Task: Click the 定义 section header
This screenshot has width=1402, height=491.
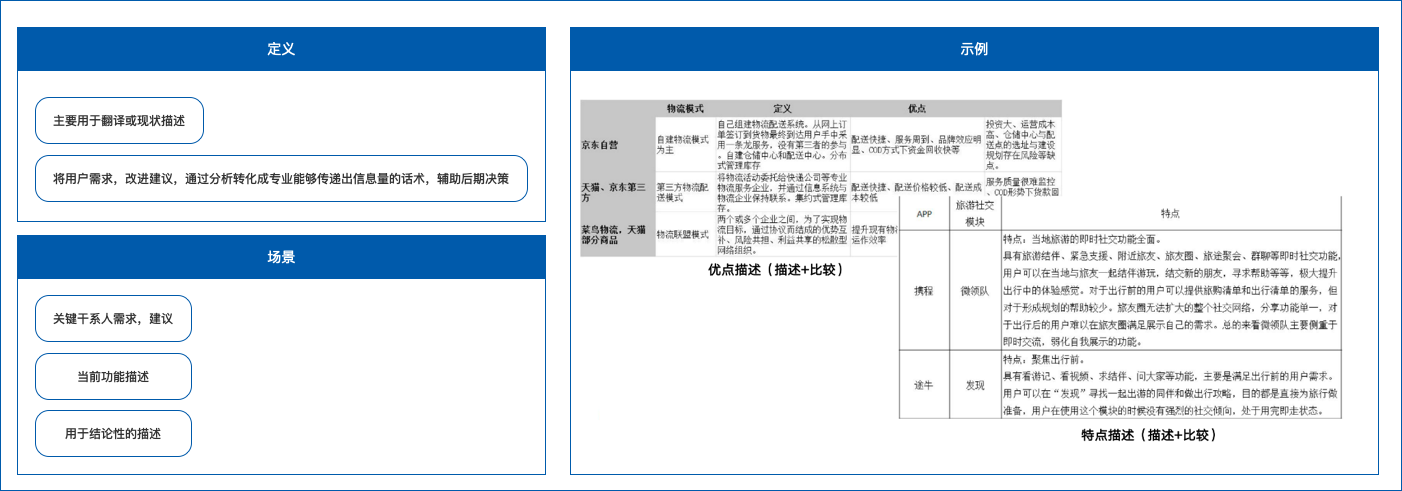Action: [281, 49]
